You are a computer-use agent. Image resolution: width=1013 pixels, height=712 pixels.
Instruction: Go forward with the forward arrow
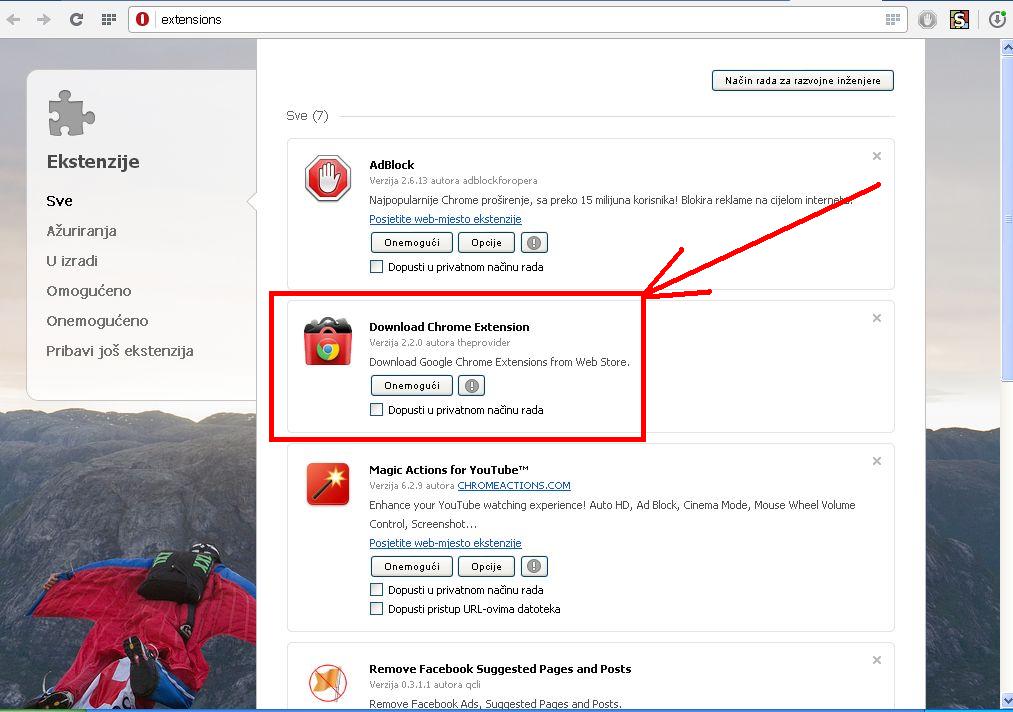[44, 19]
